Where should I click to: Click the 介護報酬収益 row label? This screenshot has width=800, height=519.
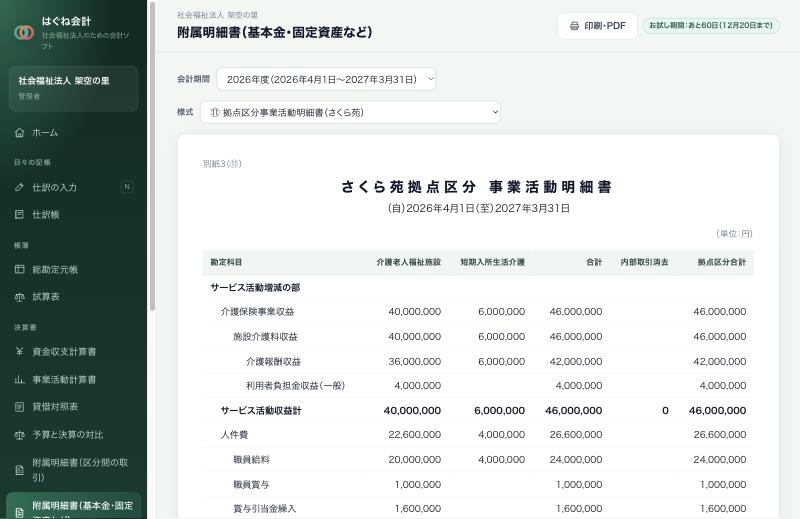click(273, 361)
